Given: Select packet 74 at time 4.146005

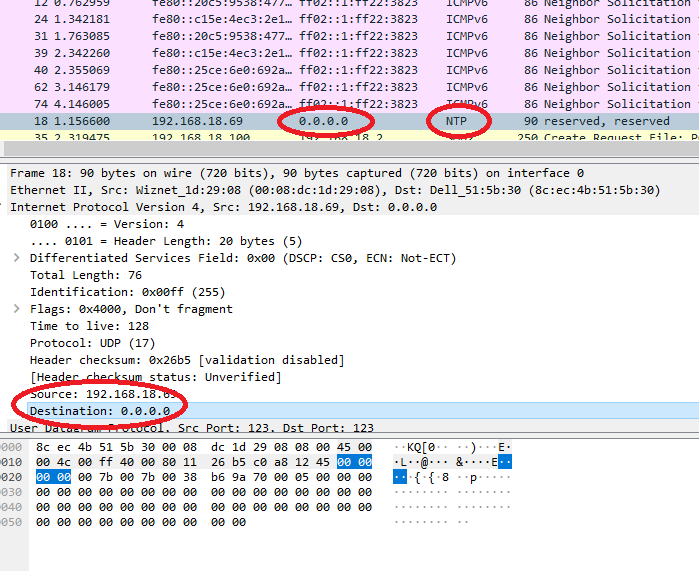Looking at the screenshot, I should coord(350,104).
